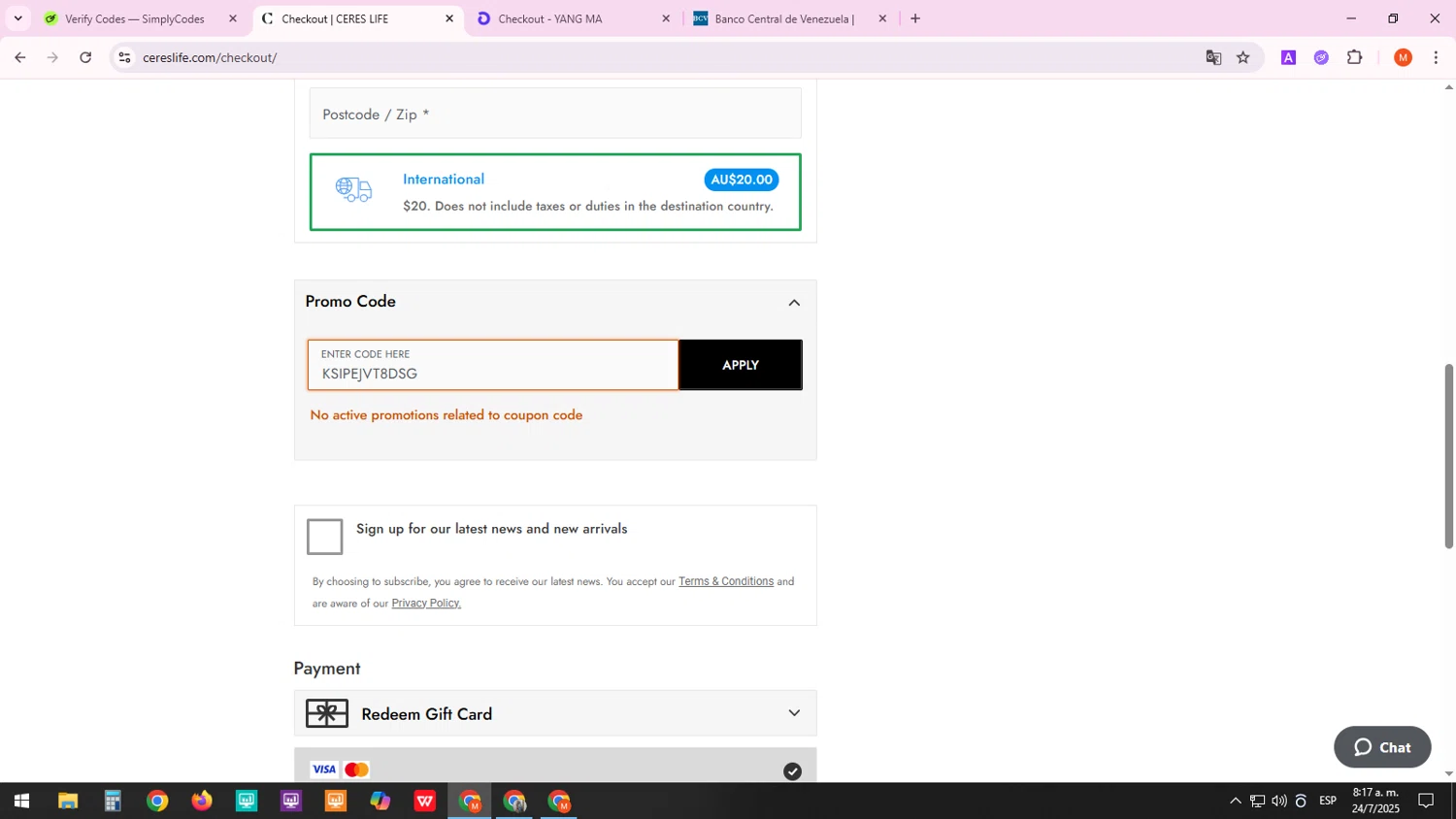Open the Chrome profile avatar M
This screenshot has height=819, width=1456.
[x=1403, y=58]
